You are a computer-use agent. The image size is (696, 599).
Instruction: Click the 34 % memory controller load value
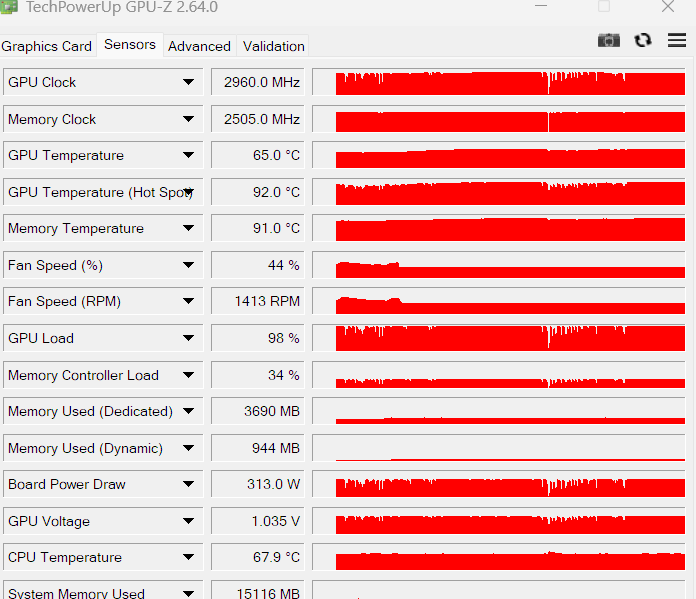click(x=258, y=375)
